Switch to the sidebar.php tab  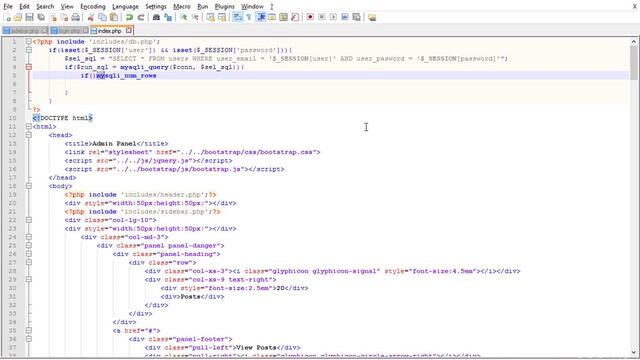(24, 31)
